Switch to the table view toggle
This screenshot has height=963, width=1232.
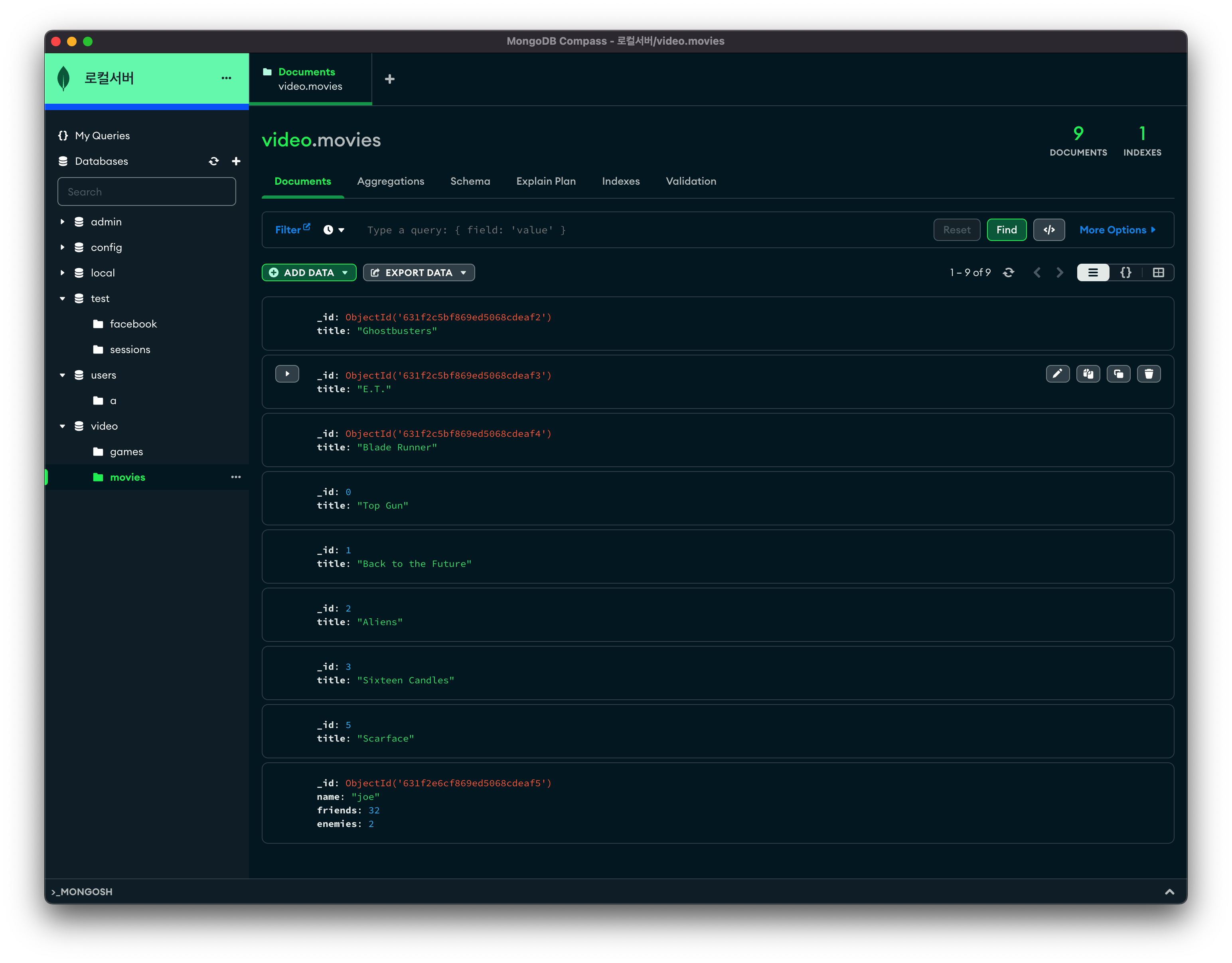[x=1158, y=272]
